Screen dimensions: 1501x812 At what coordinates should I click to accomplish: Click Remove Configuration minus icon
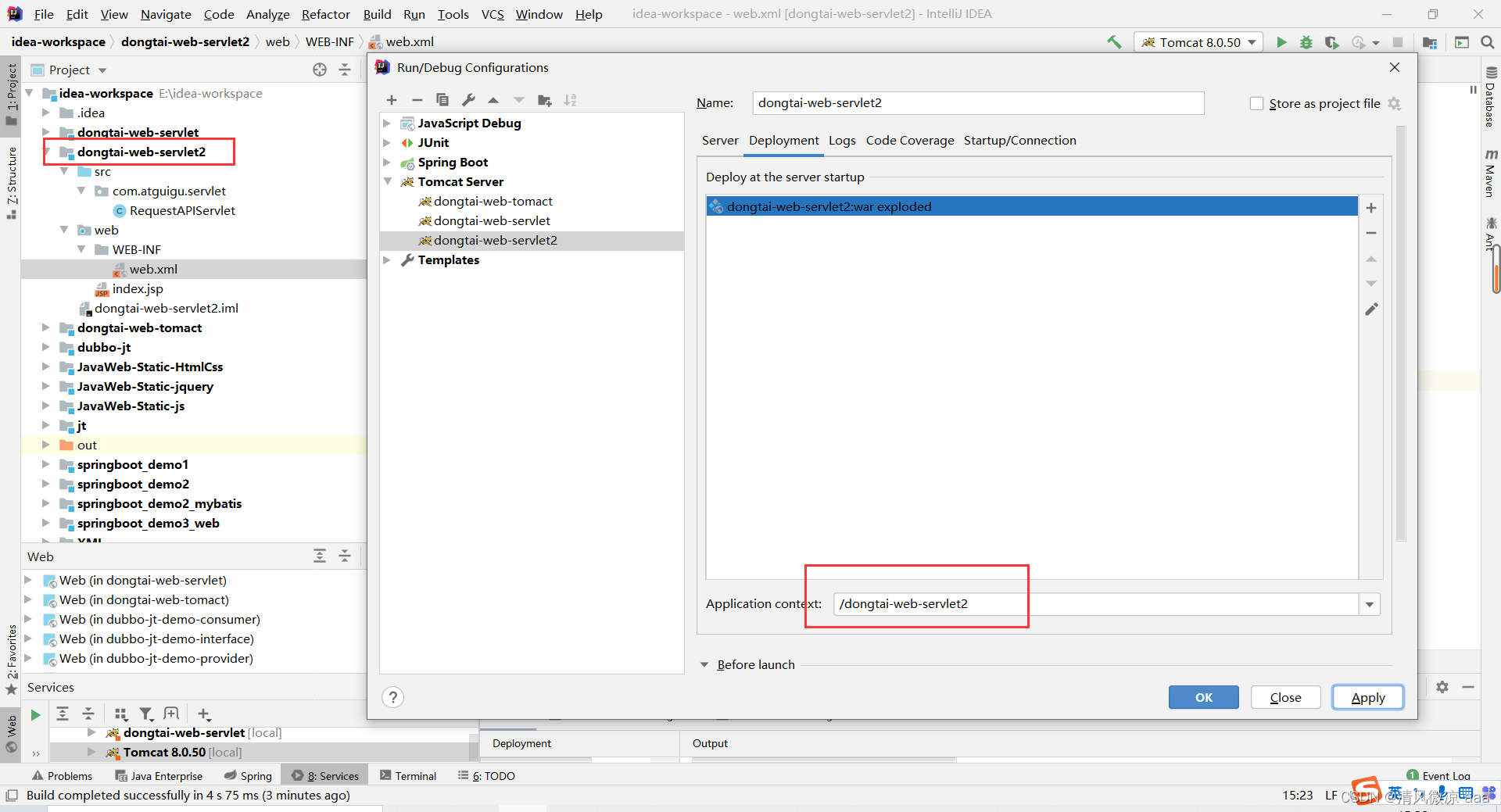[417, 100]
